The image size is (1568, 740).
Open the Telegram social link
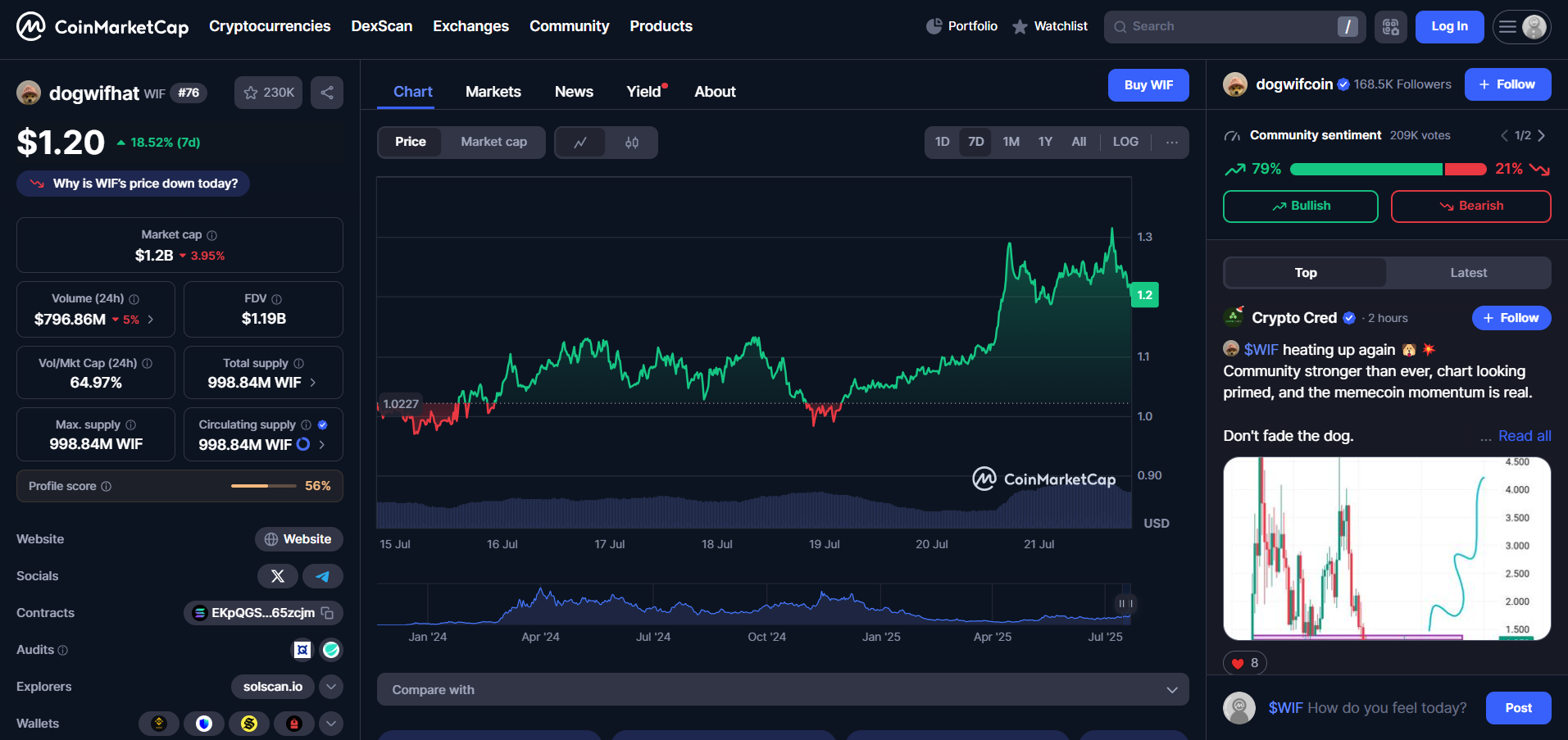tap(323, 576)
